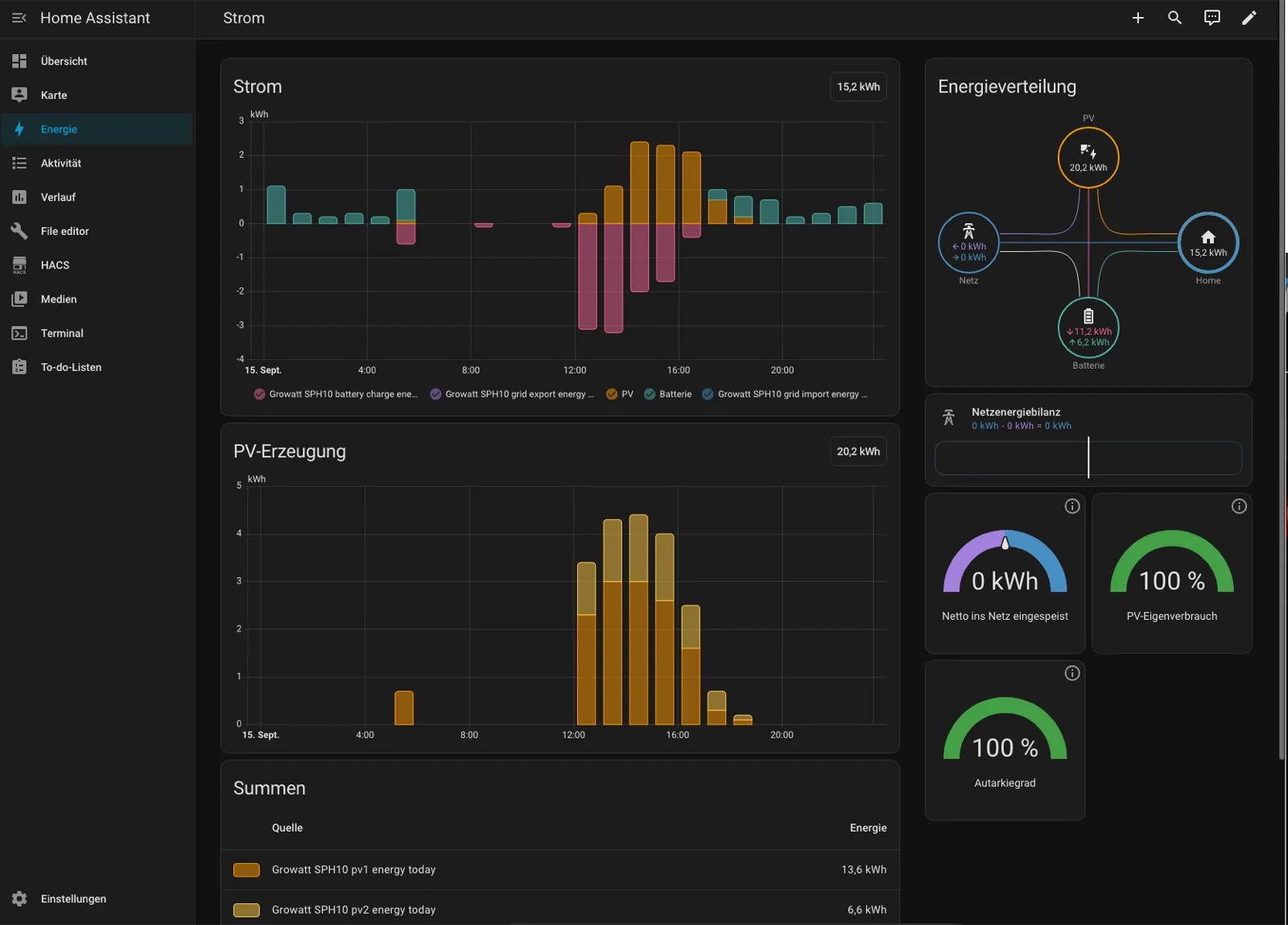Image resolution: width=1288 pixels, height=925 pixels.
Task: Click the Batterie battery node circle
Action: pos(1088,328)
